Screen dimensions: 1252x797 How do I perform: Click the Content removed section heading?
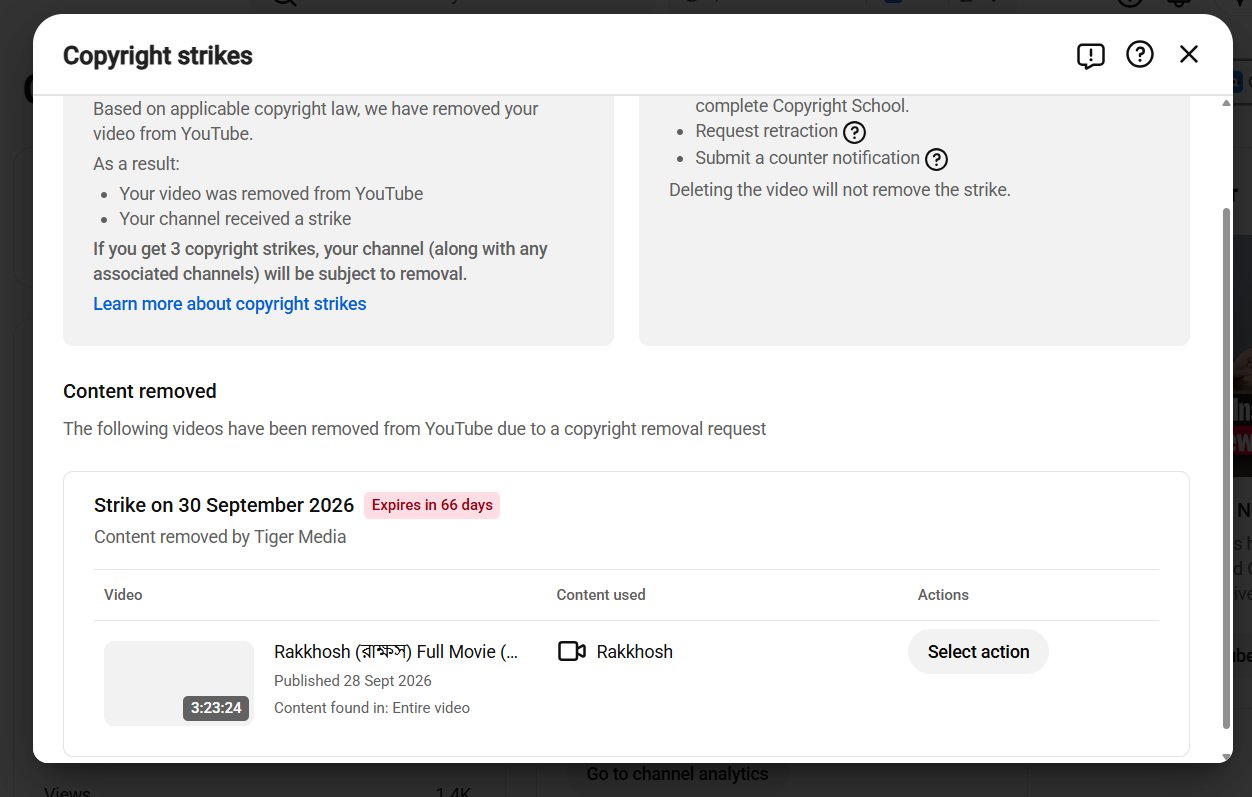tap(140, 391)
